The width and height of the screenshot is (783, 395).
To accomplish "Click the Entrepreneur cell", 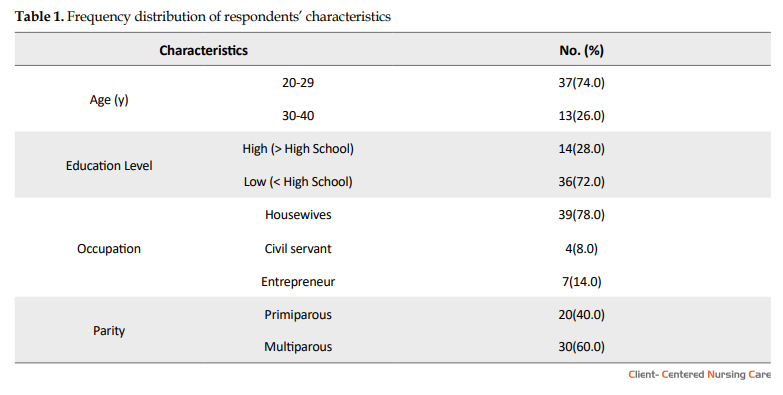I will [298, 282].
